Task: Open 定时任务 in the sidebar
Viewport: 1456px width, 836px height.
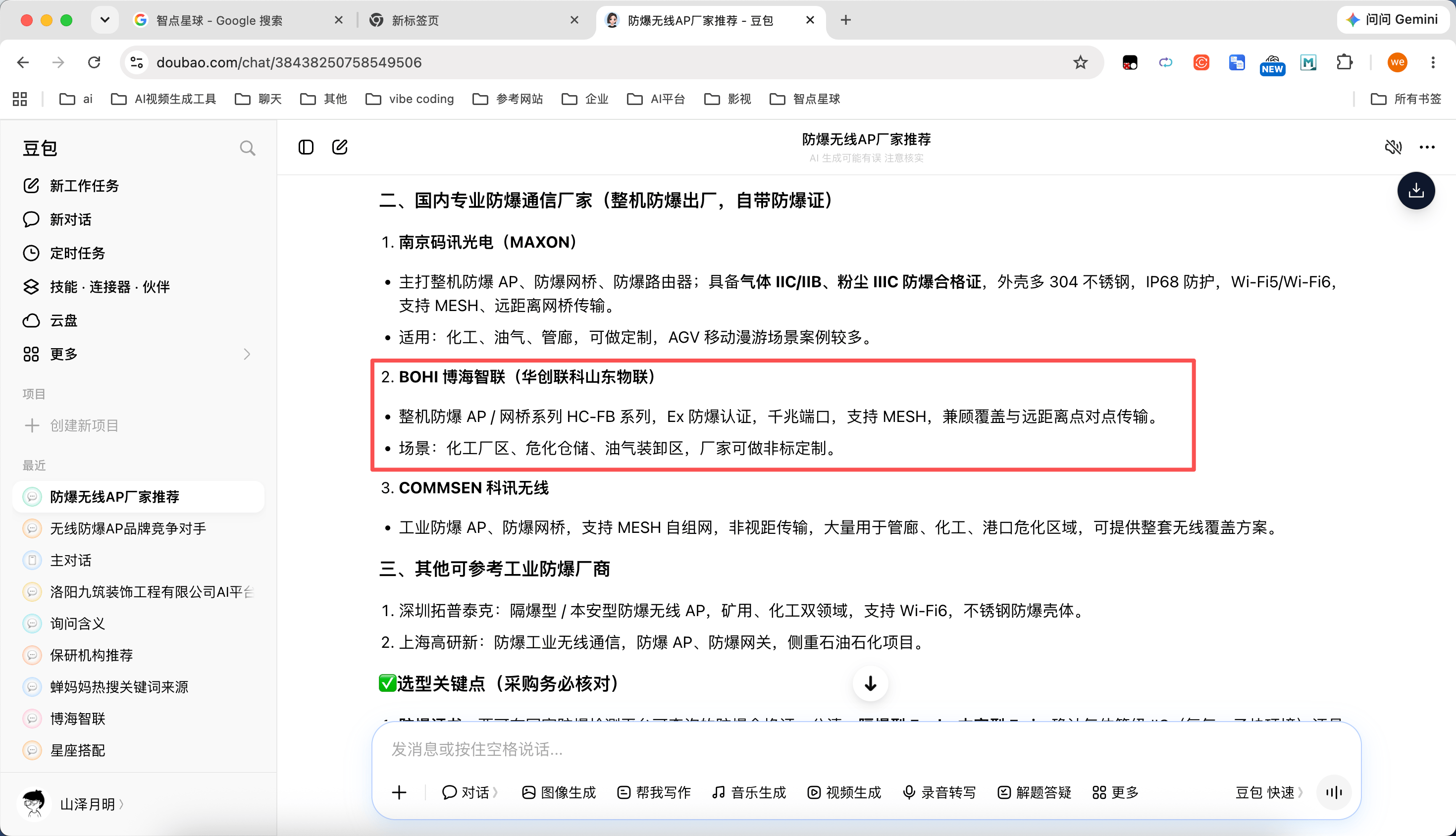Action: [x=138, y=253]
